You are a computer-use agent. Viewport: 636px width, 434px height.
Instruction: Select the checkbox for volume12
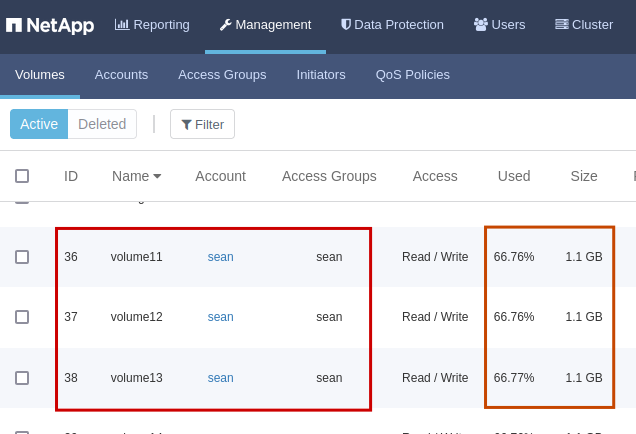pos(22,317)
